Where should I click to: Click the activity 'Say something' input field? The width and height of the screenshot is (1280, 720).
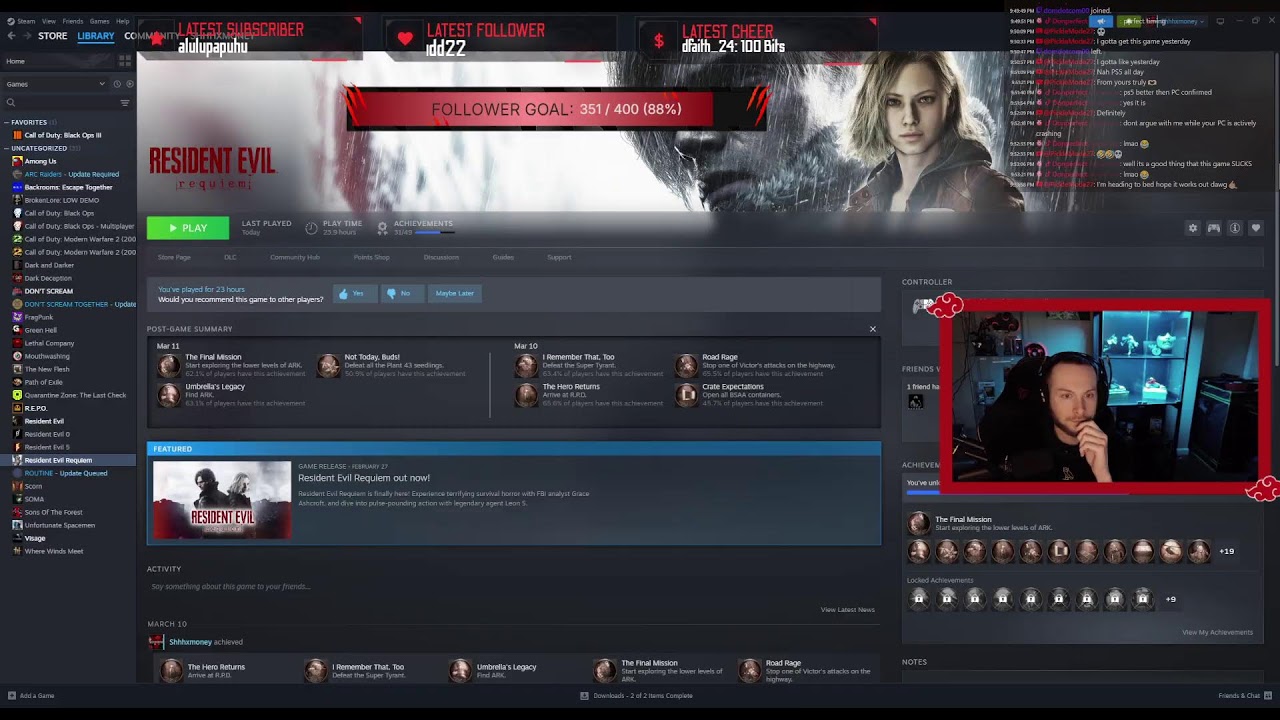pos(513,586)
